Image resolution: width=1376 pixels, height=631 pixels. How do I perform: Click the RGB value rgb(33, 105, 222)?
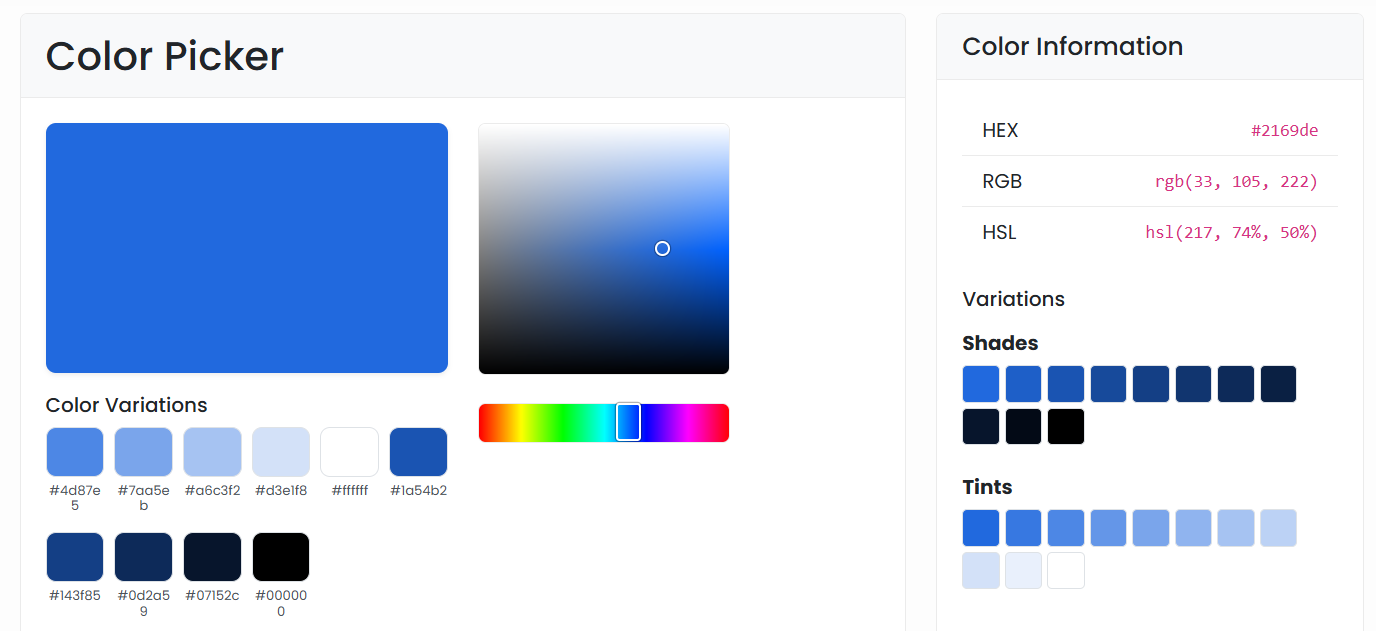coord(1236,181)
